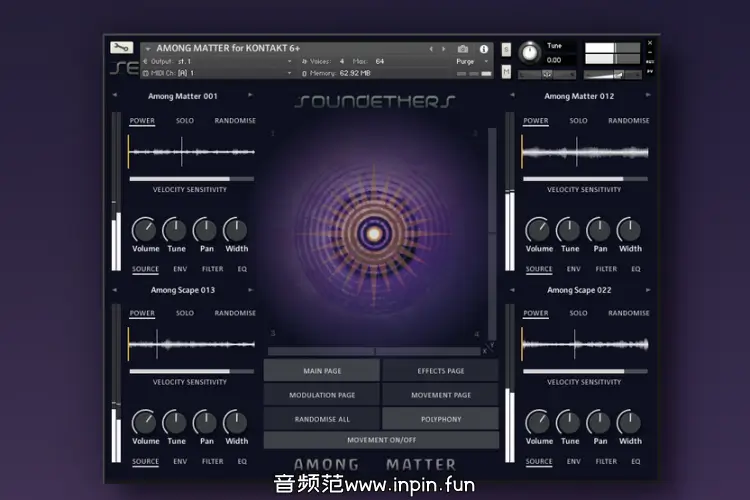Open the MODULATION PAGE button

(x=322, y=395)
